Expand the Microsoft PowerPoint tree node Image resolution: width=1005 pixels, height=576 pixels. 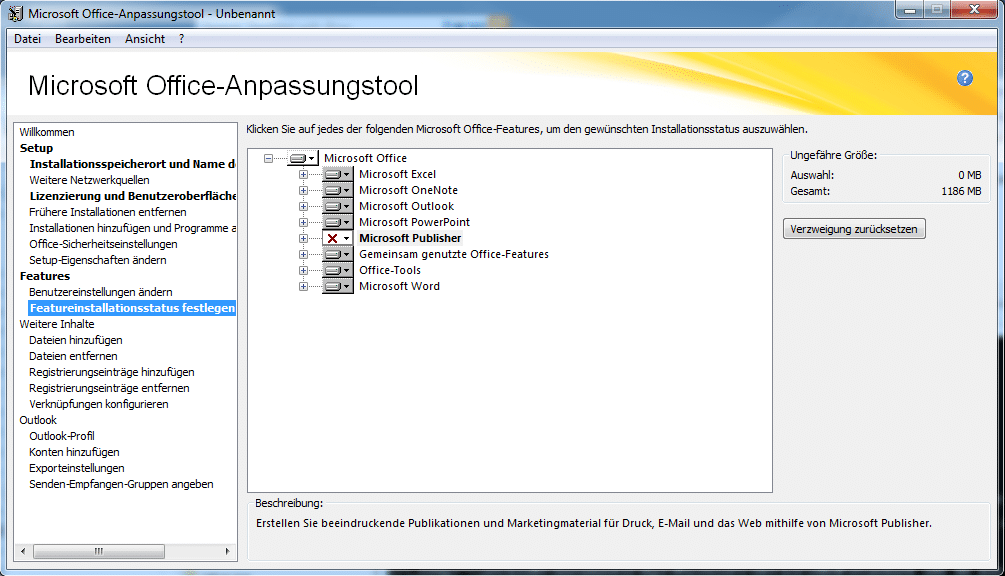[303, 222]
